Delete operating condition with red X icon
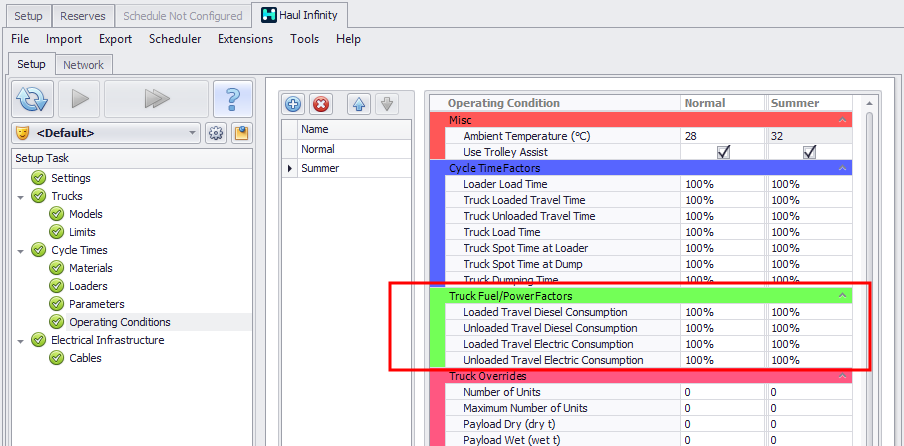Image resolution: width=904 pixels, height=446 pixels. (x=321, y=105)
